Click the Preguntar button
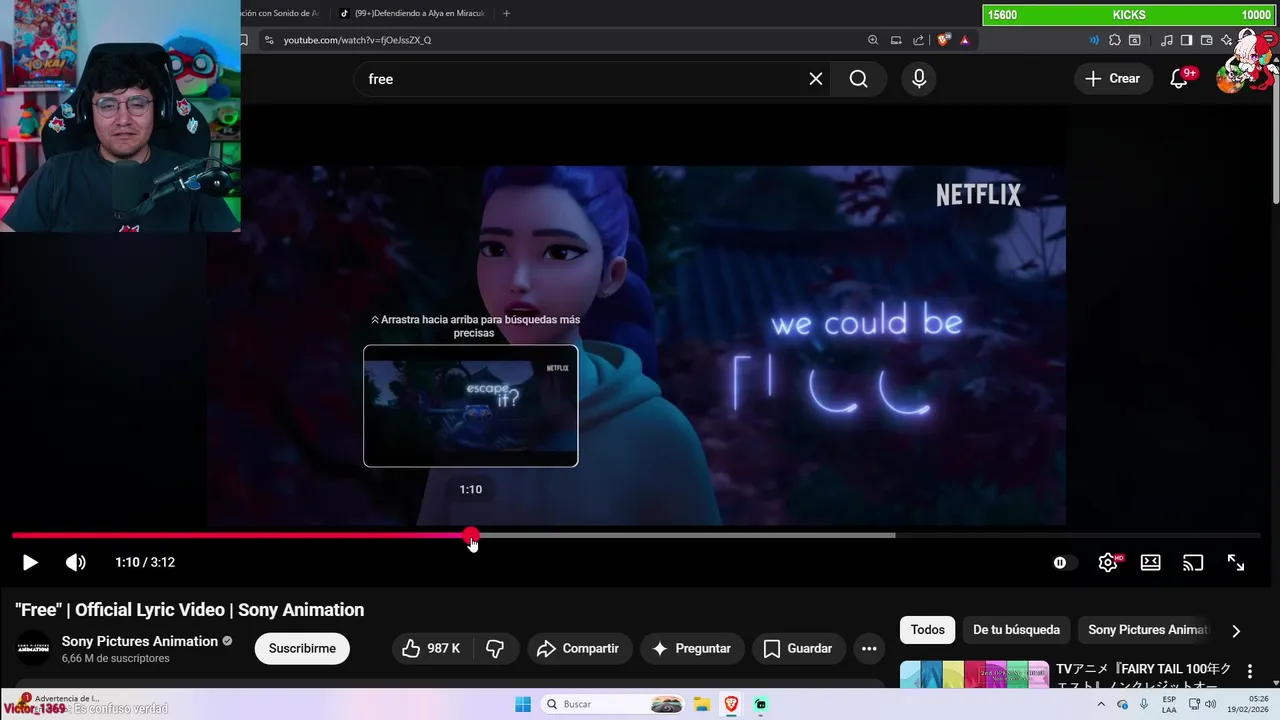1280x720 pixels. pos(692,649)
